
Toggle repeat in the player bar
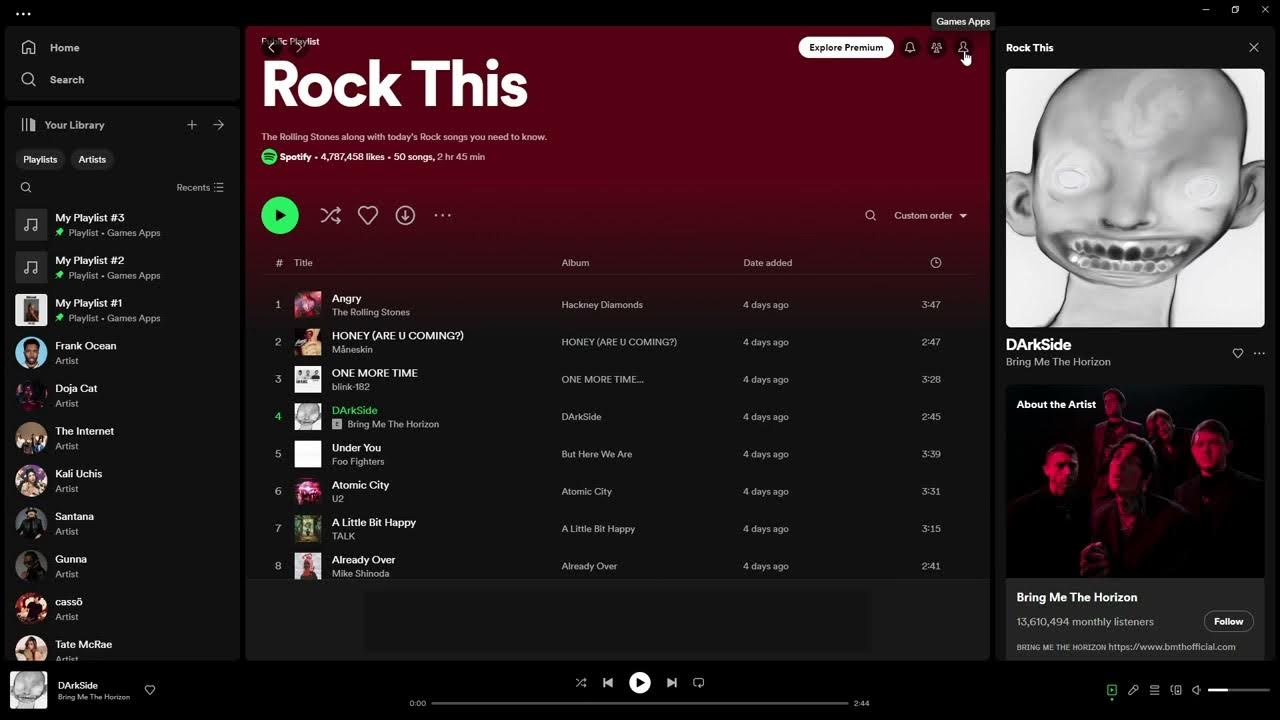tap(699, 683)
